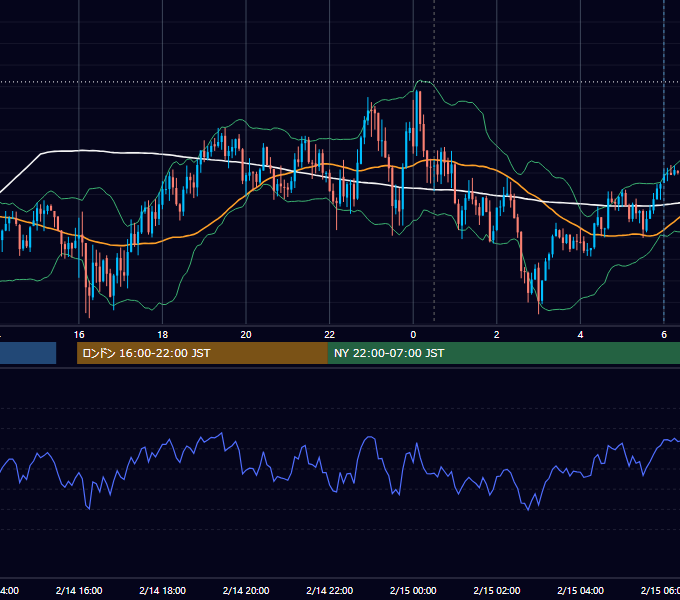Click the 2/14 22:00 time axis label

330,590
